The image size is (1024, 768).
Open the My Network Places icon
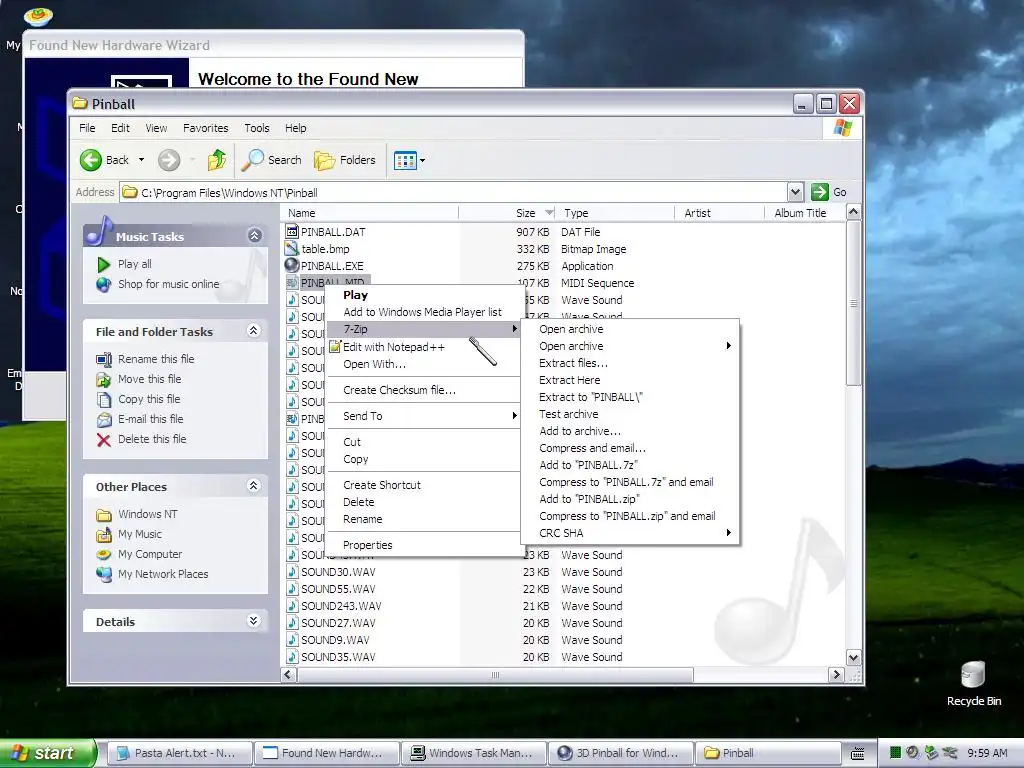[x=103, y=575]
